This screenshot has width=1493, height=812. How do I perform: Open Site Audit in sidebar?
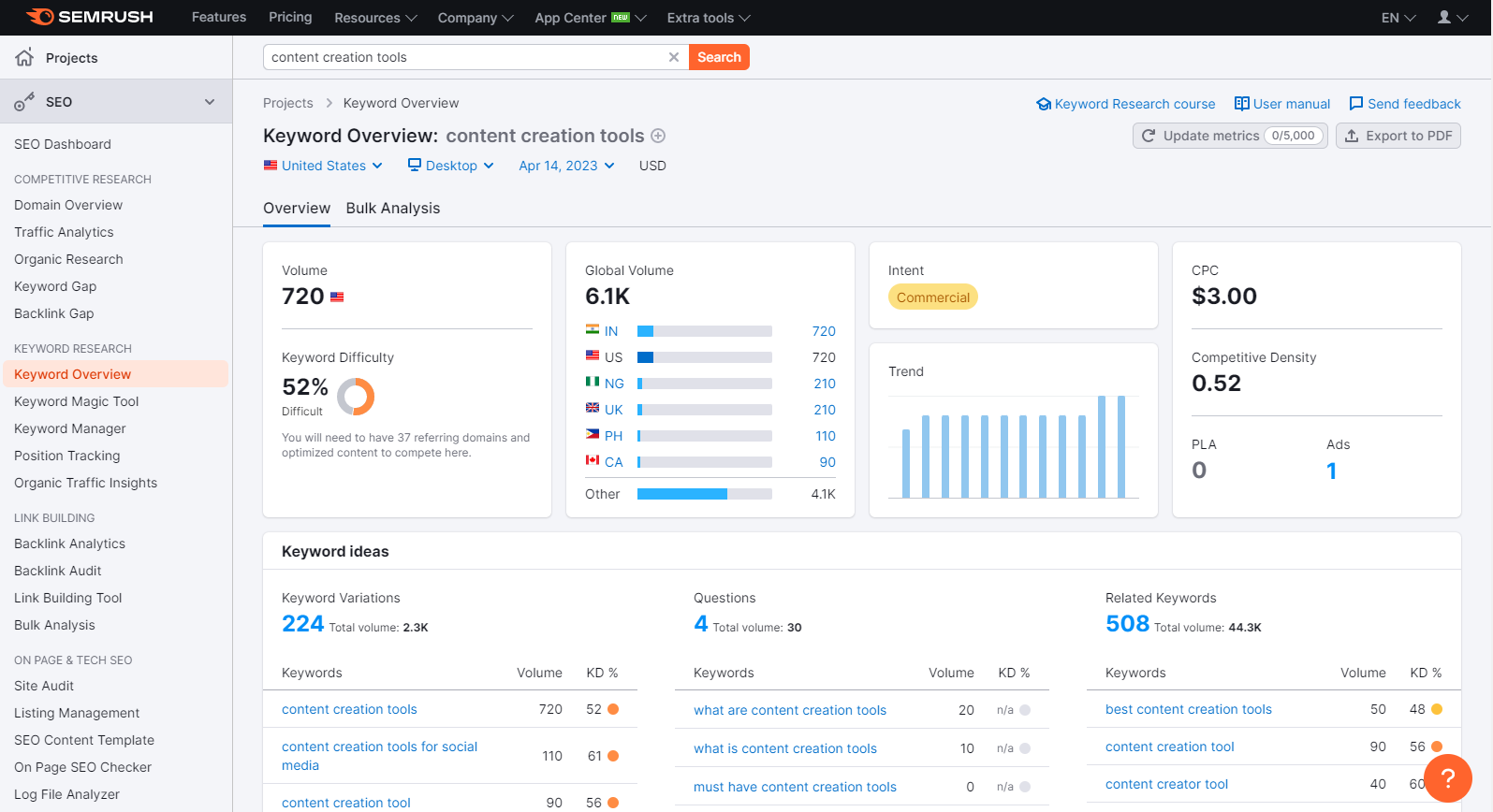pyautogui.click(x=44, y=686)
